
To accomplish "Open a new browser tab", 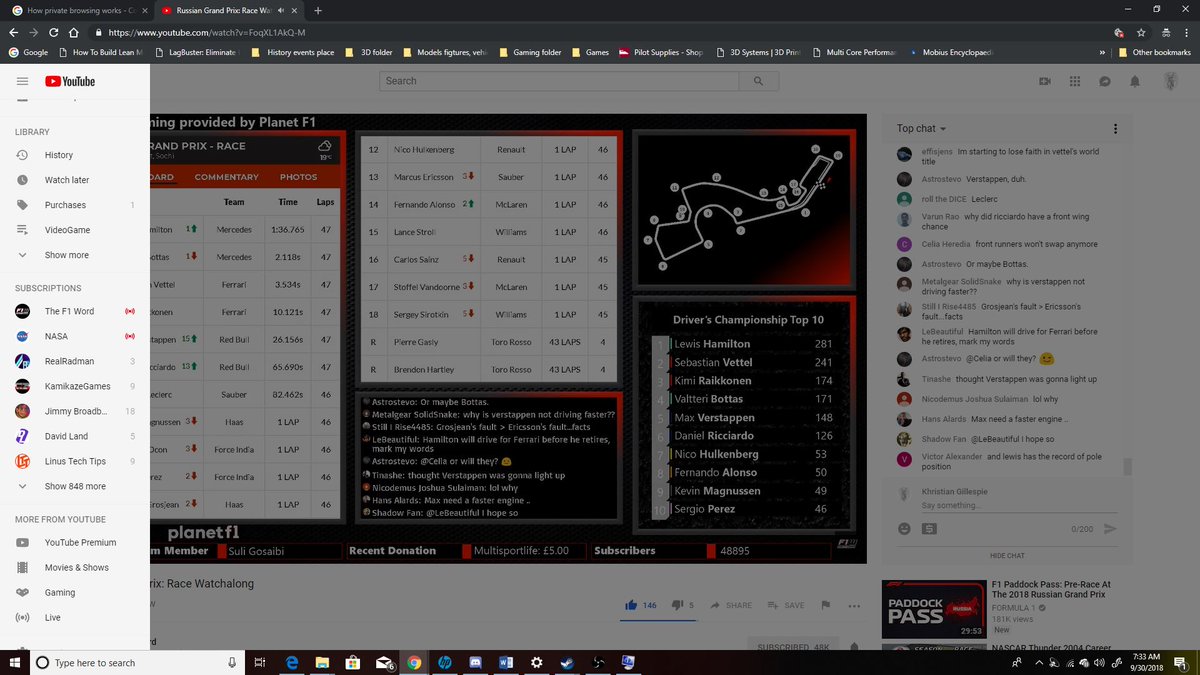I will (x=318, y=10).
